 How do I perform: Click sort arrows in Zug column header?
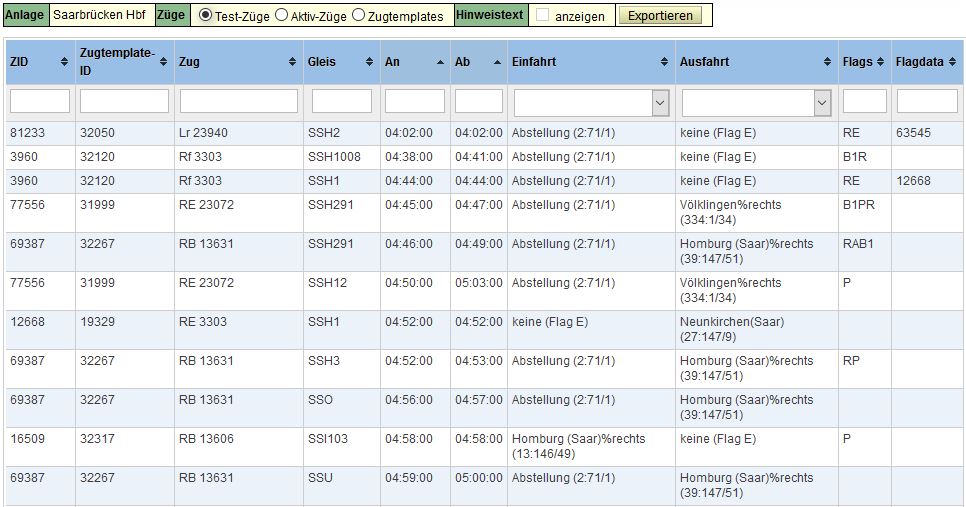coord(293,62)
